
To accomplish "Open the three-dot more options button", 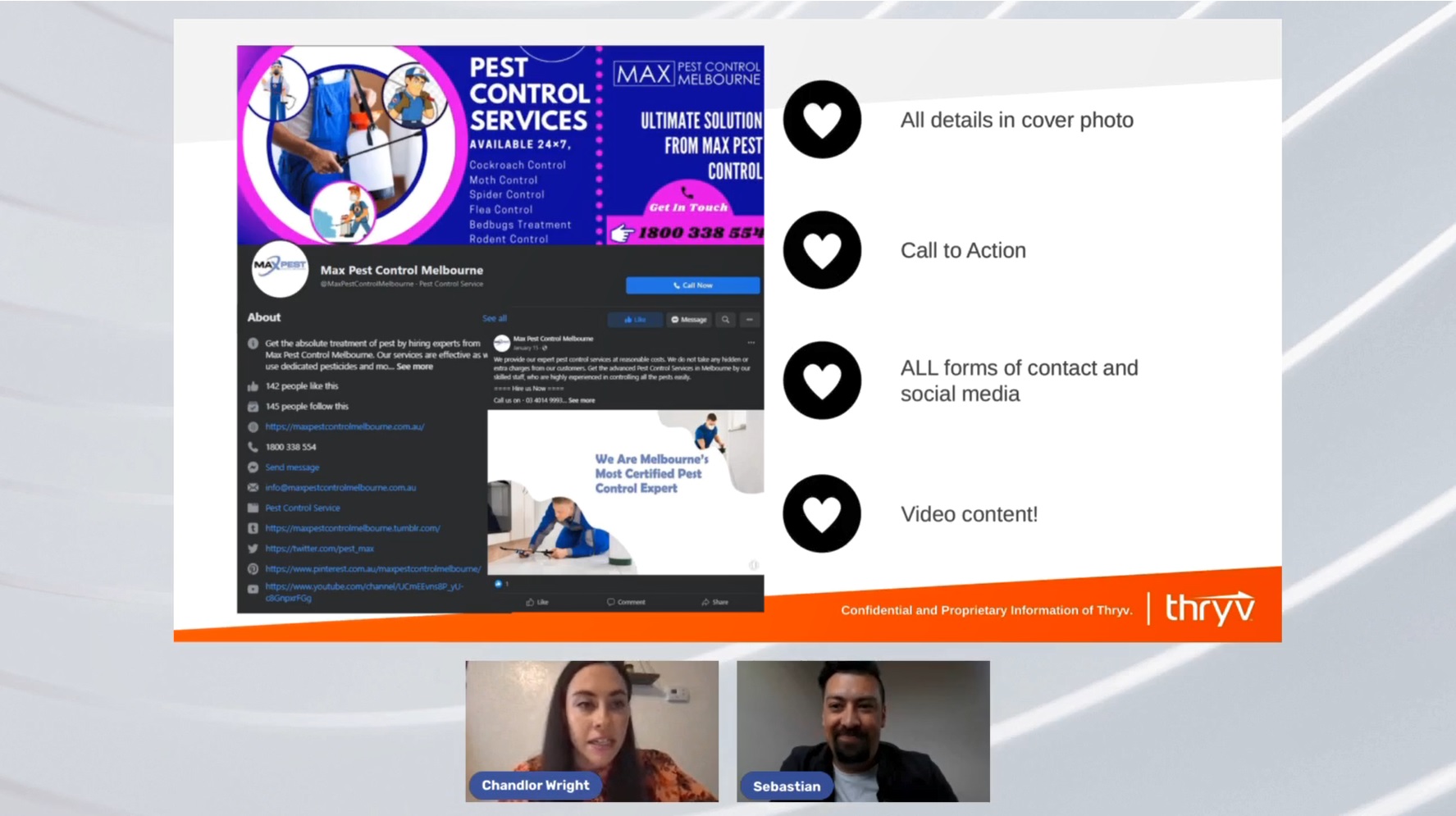I will (750, 320).
